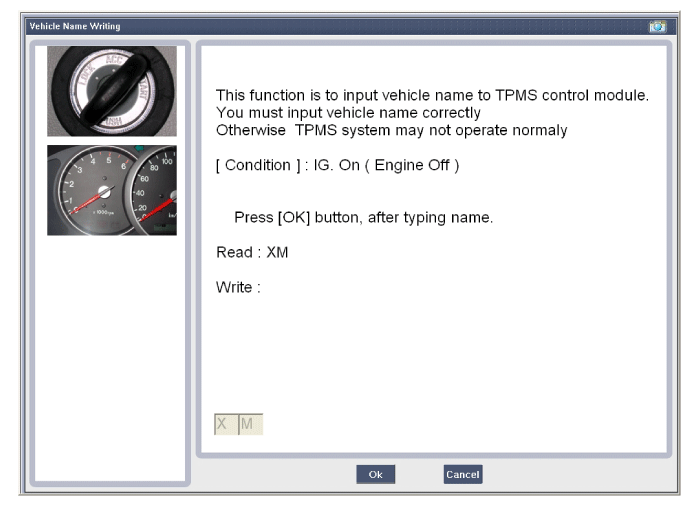The width and height of the screenshot is (699, 506).
Task: Click the M character input box
Action: coord(248,423)
